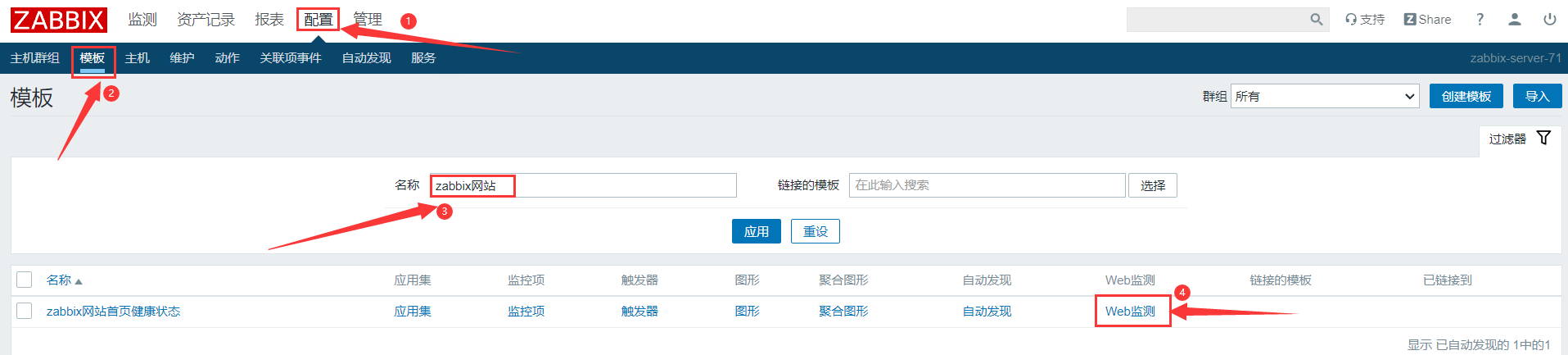Open the row's 自动发现 link
Image resolution: width=1568 pixels, height=355 pixels.
tap(987, 312)
